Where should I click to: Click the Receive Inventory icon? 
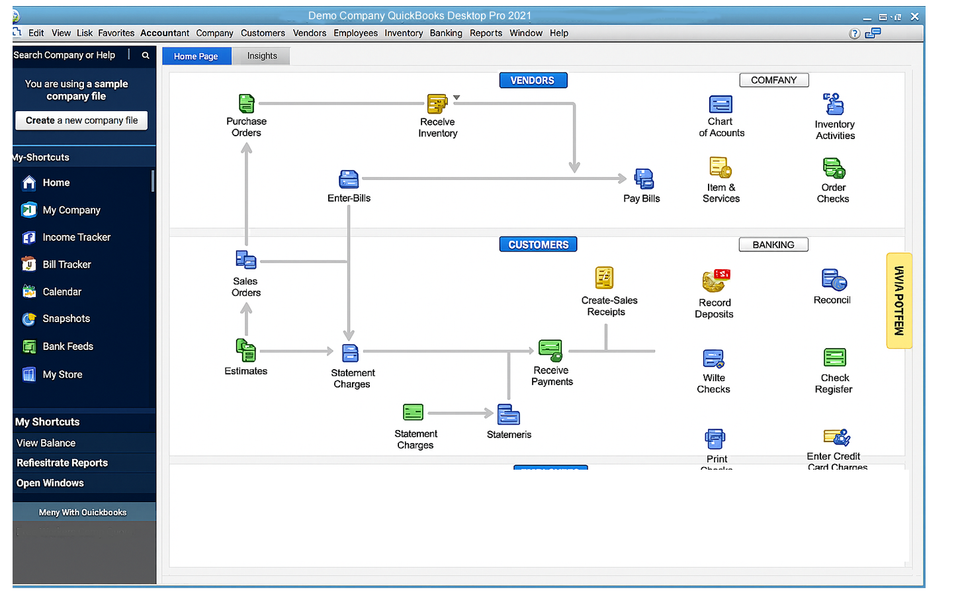[x=437, y=104]
